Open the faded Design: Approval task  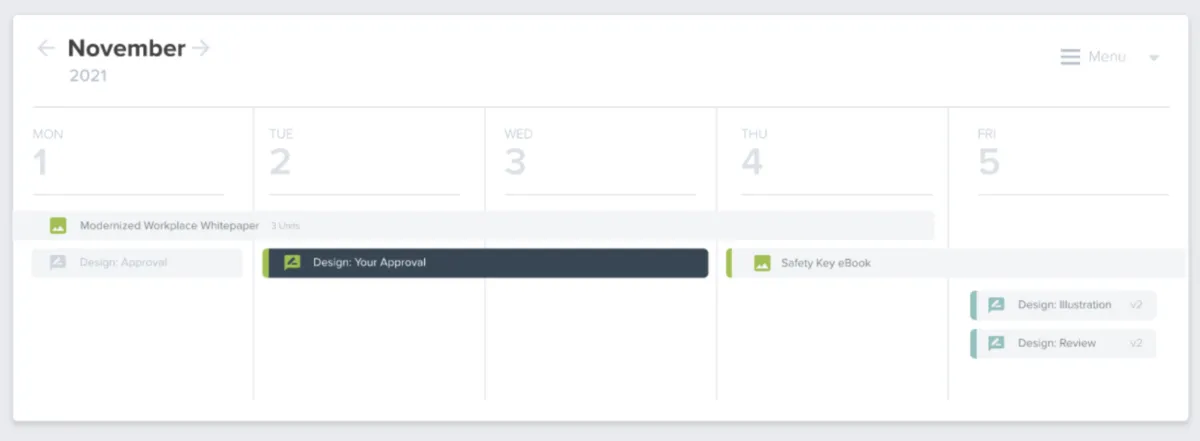[124, 263]
